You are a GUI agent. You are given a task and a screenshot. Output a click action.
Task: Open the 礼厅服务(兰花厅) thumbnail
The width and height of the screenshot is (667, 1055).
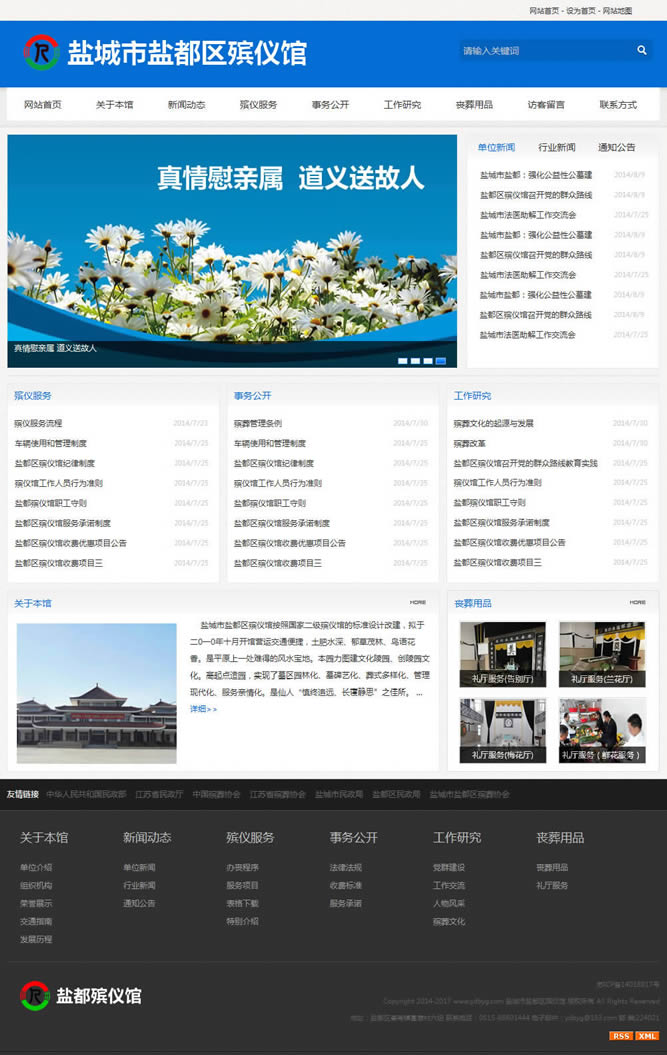point(602,654)
